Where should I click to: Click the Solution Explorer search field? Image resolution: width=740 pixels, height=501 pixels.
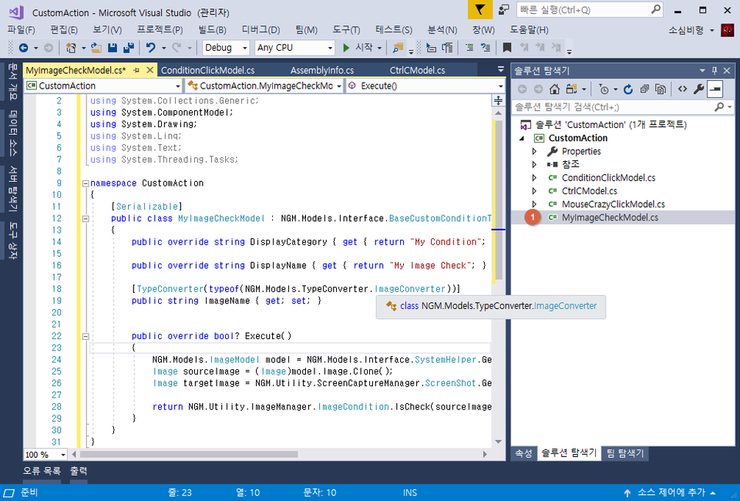[x=623, y=107]
